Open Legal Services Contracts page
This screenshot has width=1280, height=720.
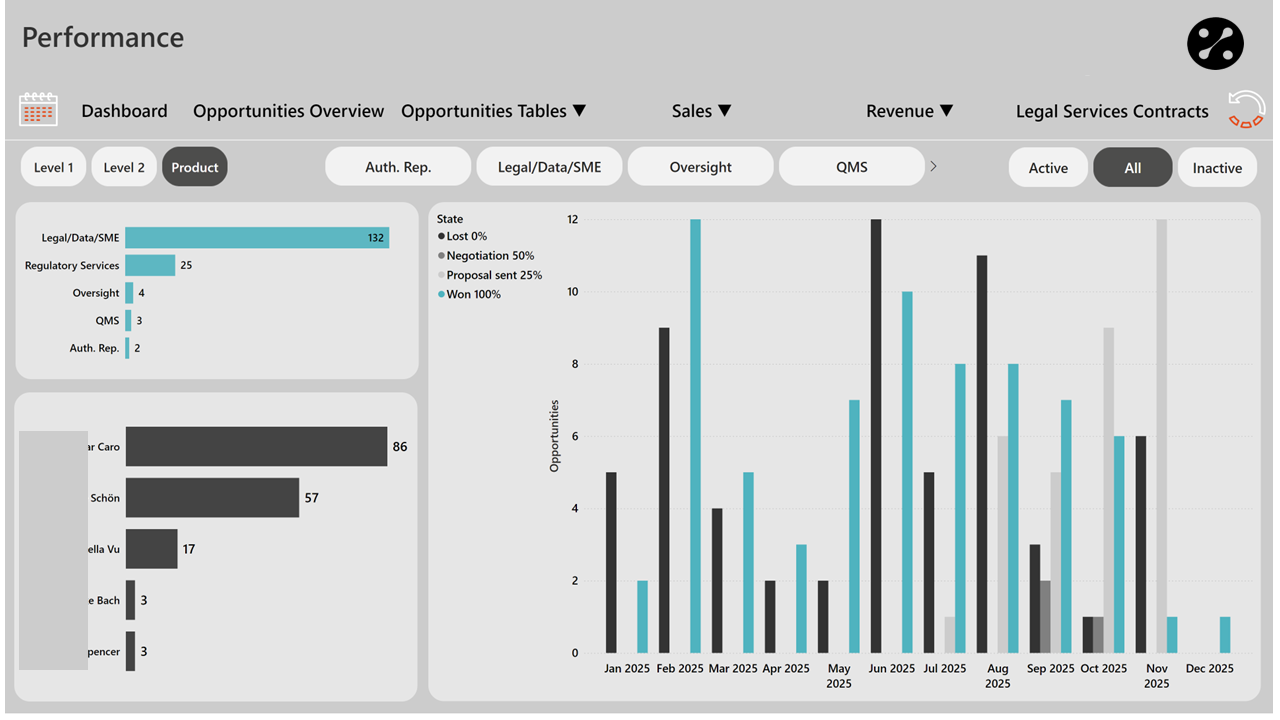tap(1112, 111)
